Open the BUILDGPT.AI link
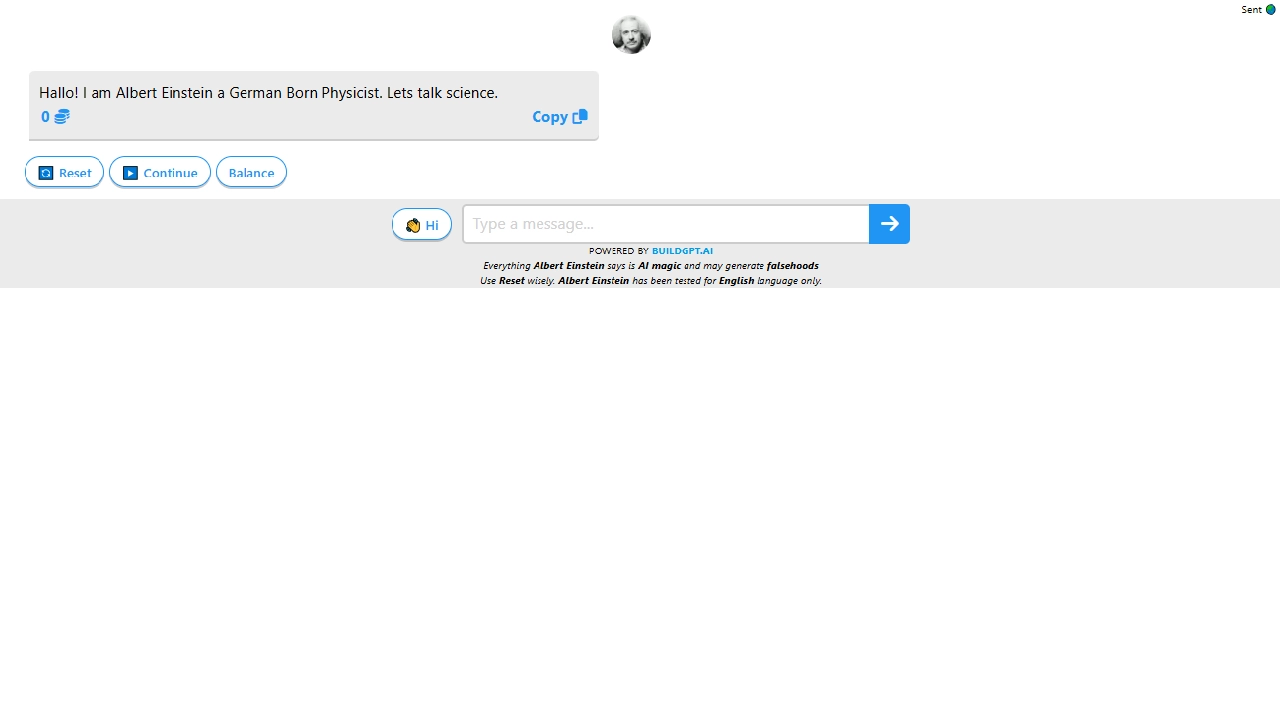1280x720 pixels. click(682, 251)
